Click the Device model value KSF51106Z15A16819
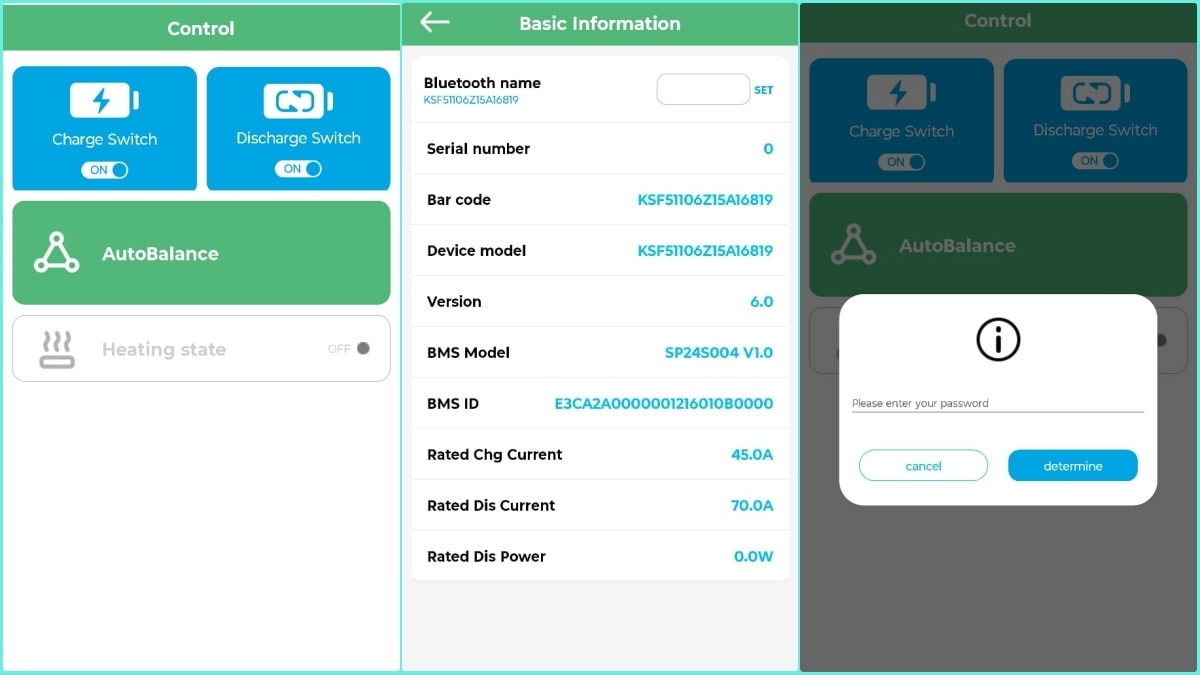Image resolution: width=1200 pixels, height=675 pixels. click(705, 251)
